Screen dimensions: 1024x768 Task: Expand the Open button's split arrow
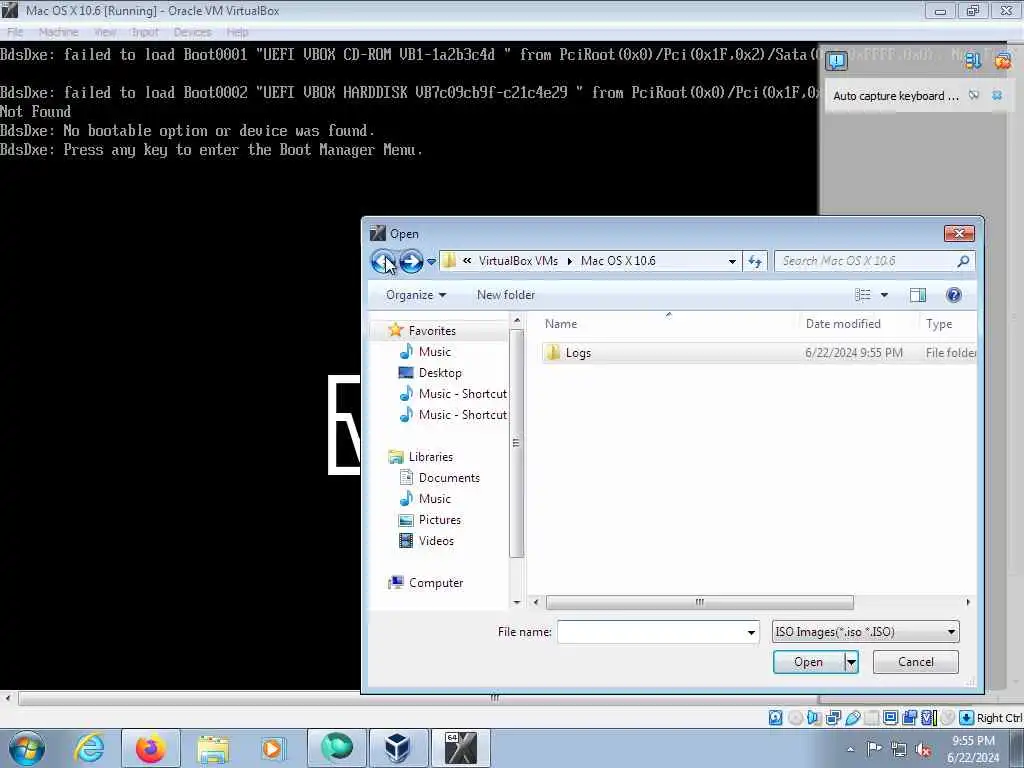point(851,662)
